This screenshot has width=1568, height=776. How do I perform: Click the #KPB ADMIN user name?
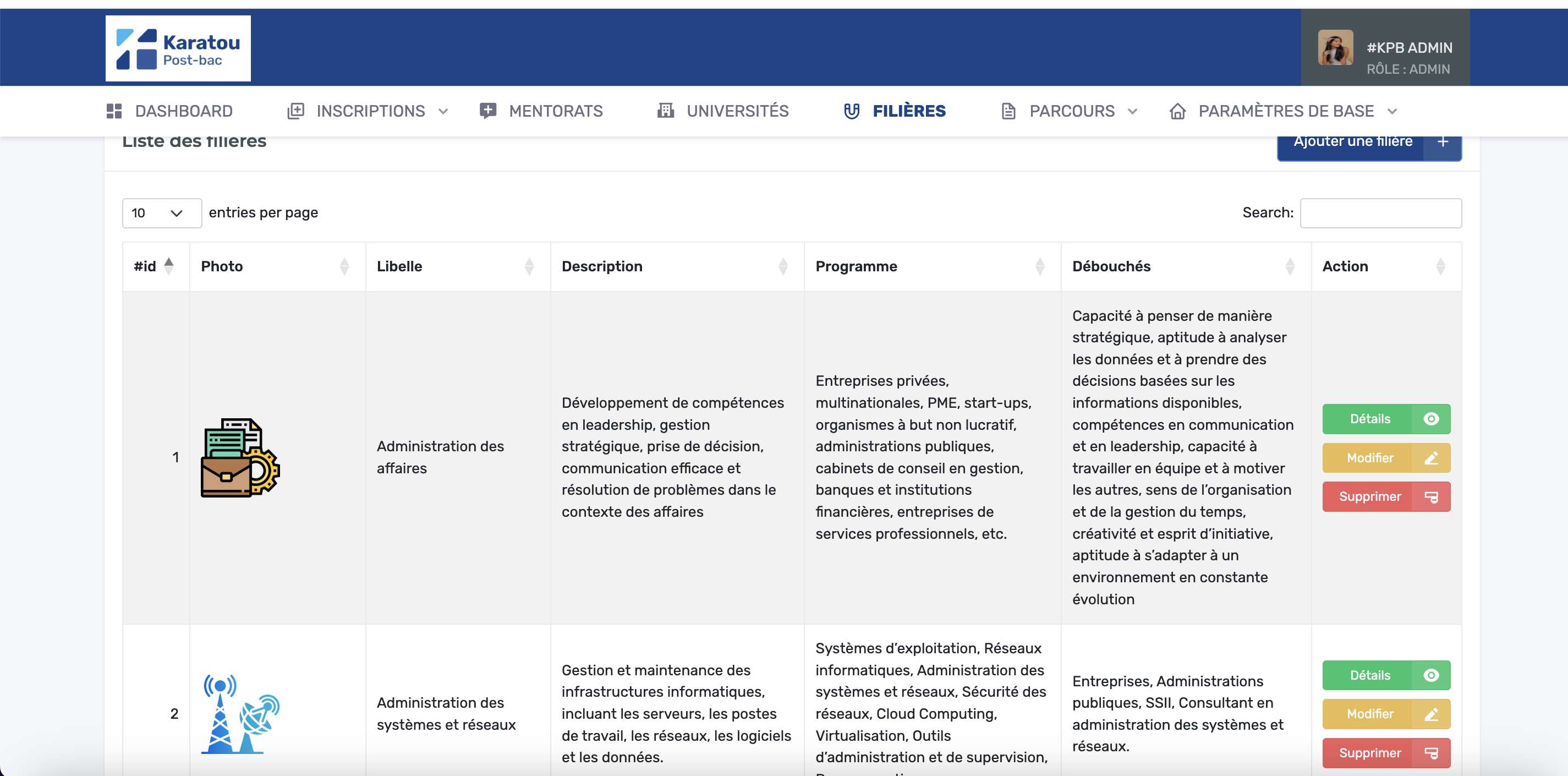1409,47
